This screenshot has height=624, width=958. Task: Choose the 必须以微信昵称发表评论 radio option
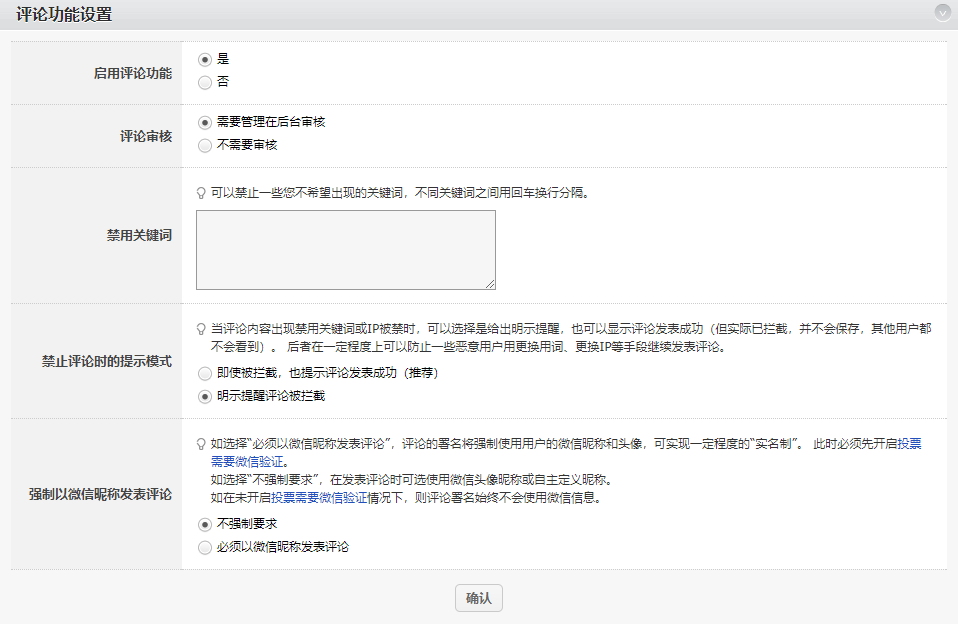[x=205, y=547]
